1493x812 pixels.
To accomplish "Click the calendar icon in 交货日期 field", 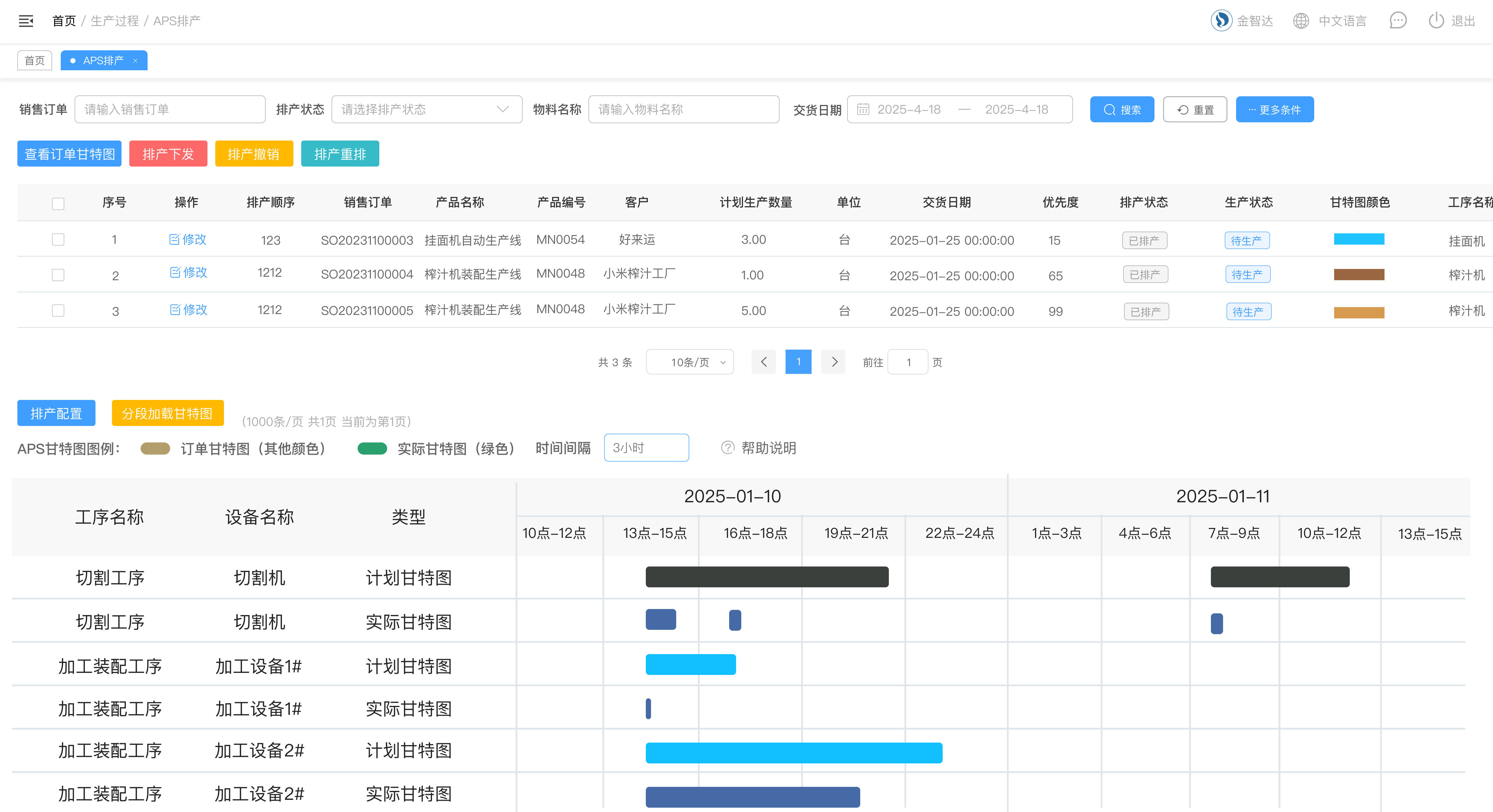I will point(863,110).
